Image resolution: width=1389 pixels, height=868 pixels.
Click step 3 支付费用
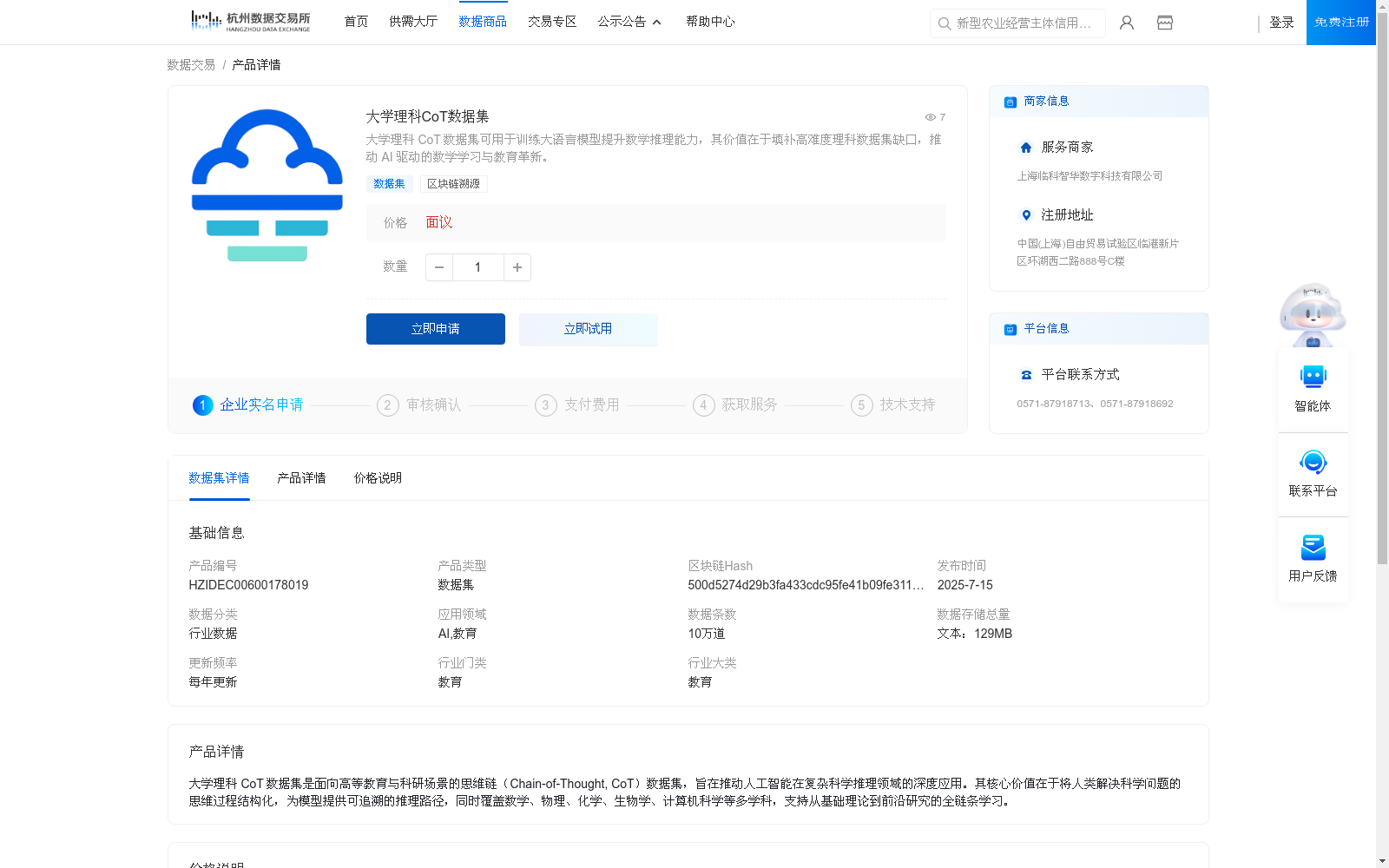point(577,405)
